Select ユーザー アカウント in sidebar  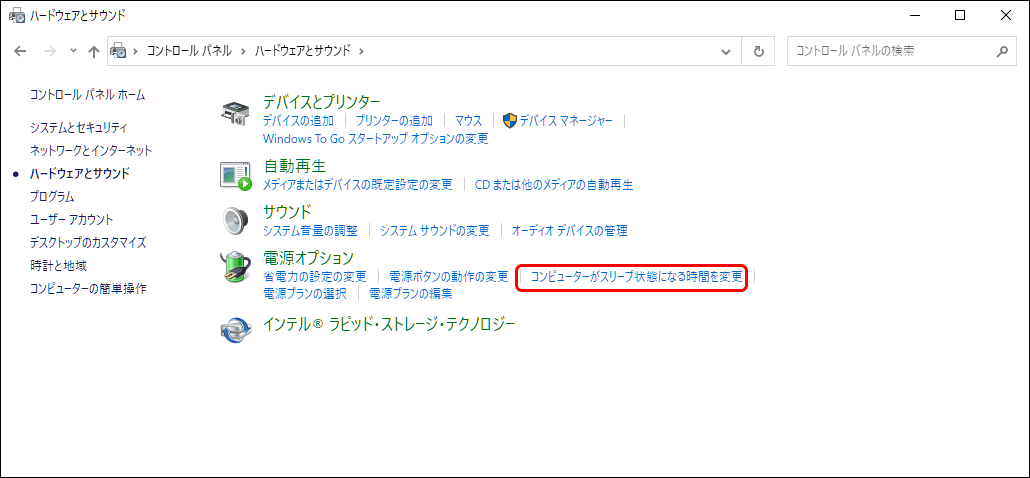[72, 219]
